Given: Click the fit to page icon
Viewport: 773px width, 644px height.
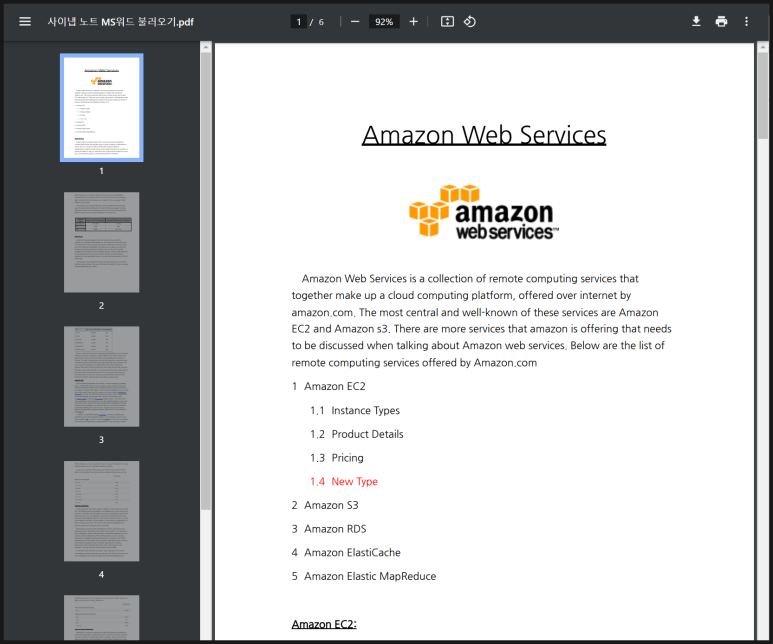Looking at the screenshot, I should point(447,22).
